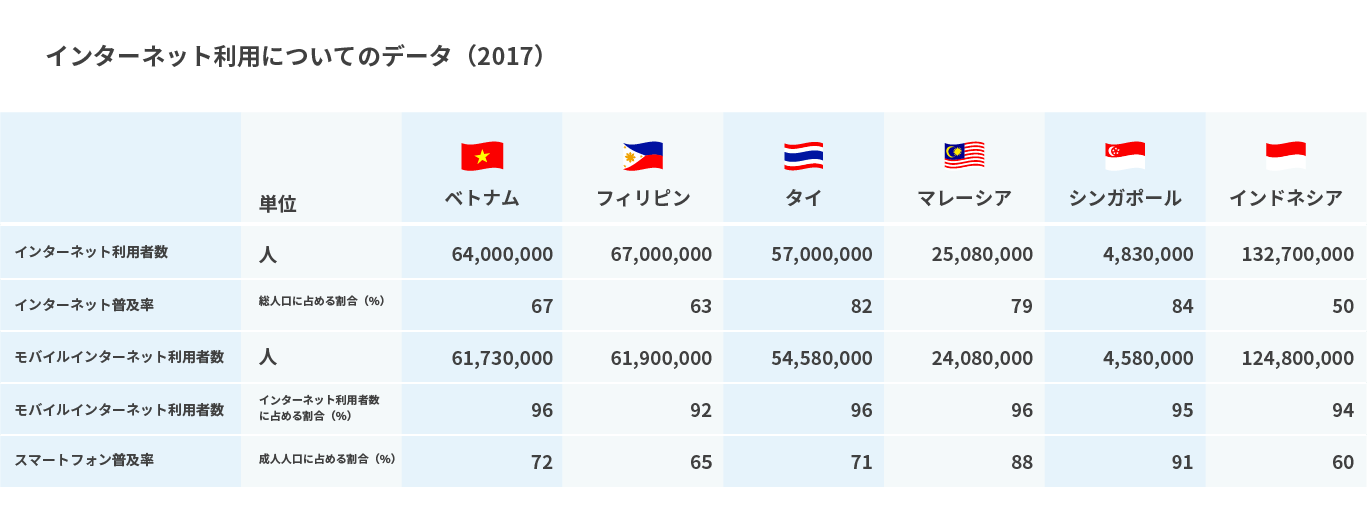Click the Indonesia flag icon
Screen dimensions: 1367x508
pyautogui.click(x=1286, y=156)
